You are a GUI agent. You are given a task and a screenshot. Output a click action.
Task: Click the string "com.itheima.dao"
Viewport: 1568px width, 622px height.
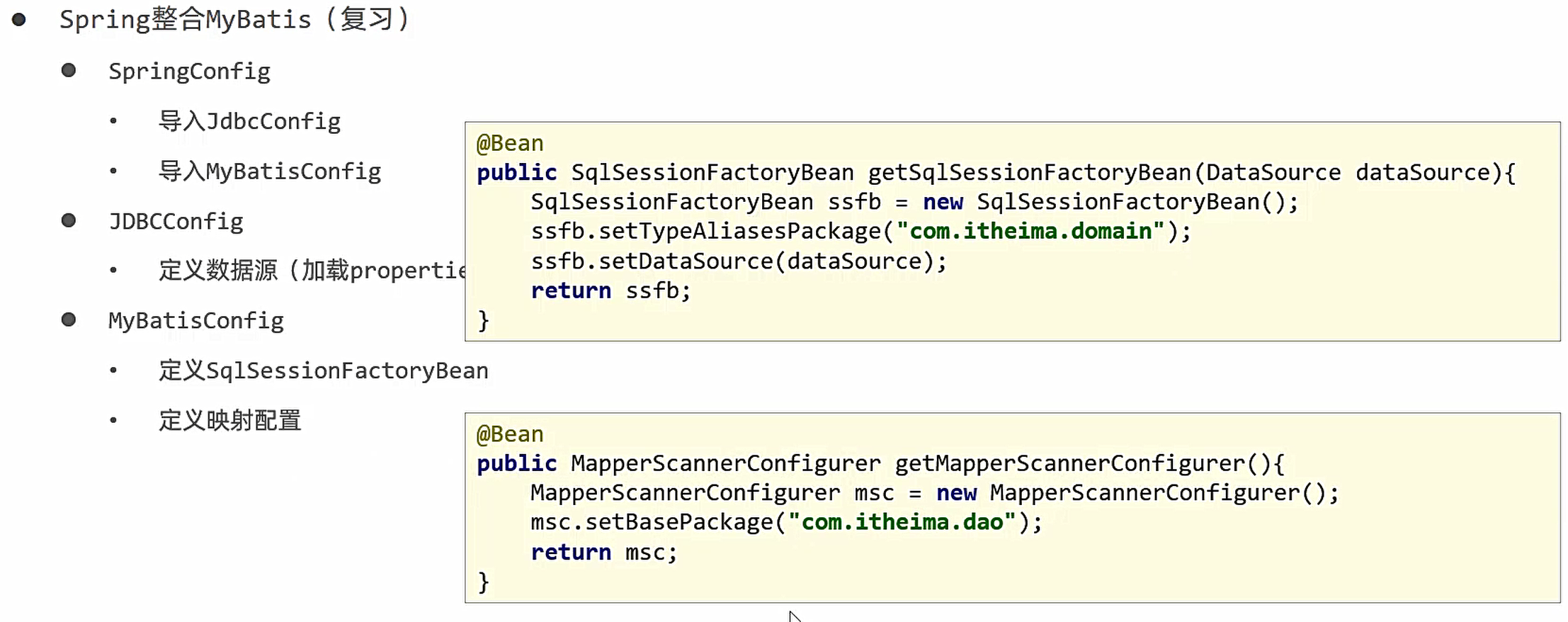(902, 523)
